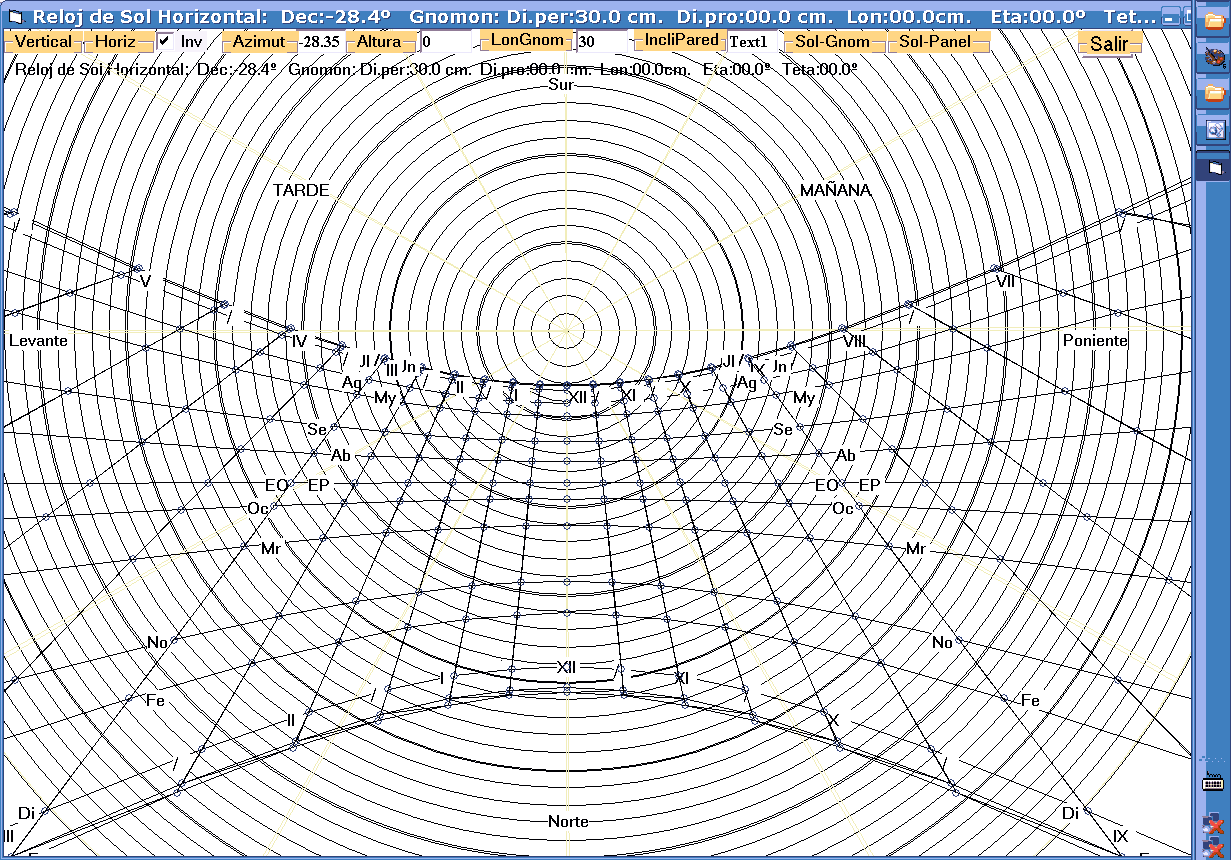The width and height of the screenshot is (1231, 860).
Task: Focus the Altura value field showing 0
Action: [x=445, y=41]
